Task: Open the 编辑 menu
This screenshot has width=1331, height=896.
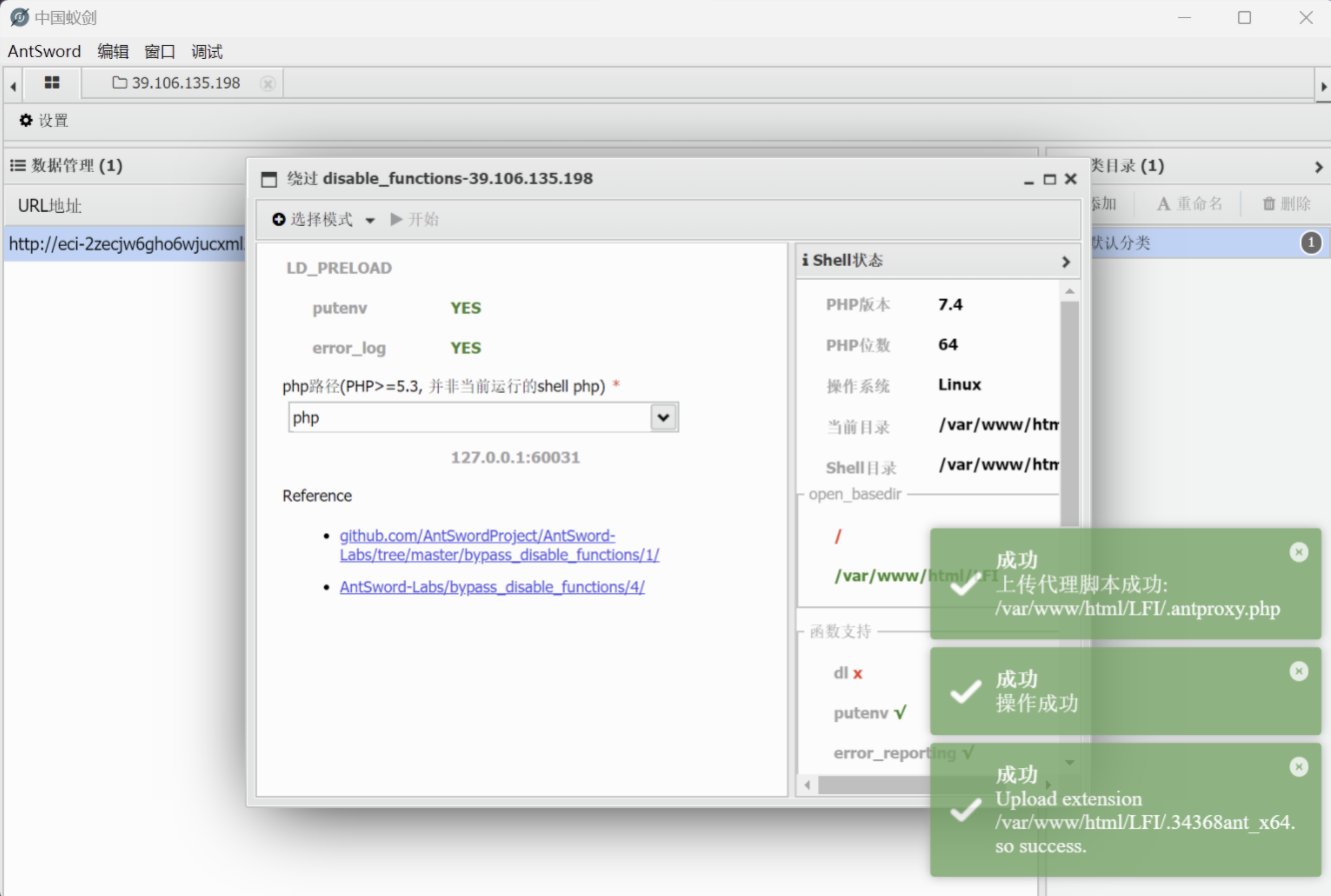Action: 113,51
